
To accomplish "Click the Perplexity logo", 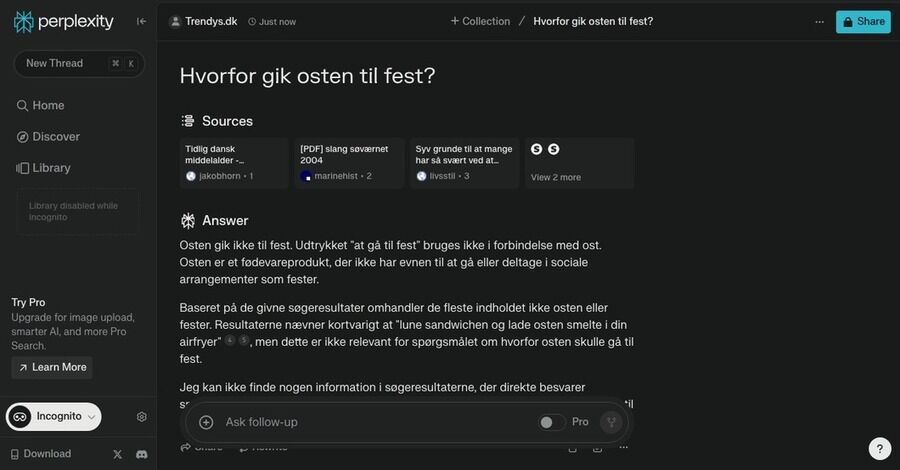I will point(64,21).
